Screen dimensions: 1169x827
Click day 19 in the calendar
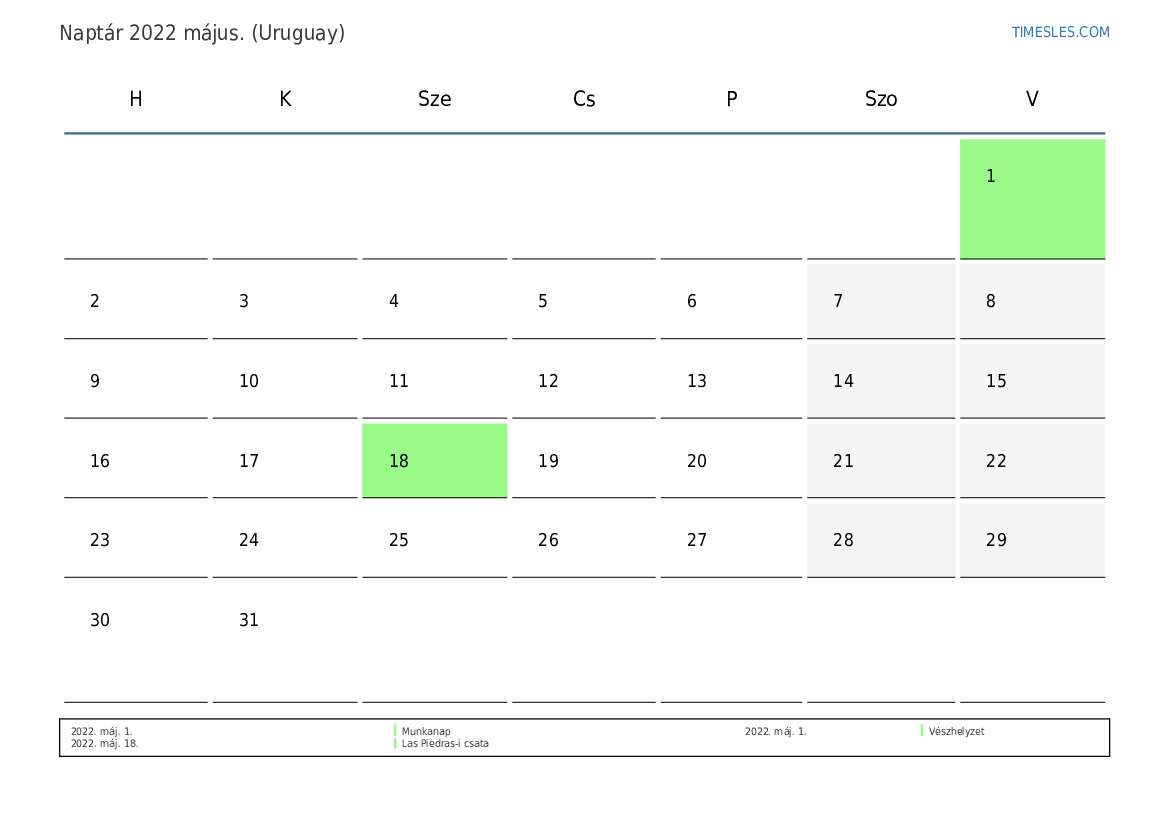point(584,460)
